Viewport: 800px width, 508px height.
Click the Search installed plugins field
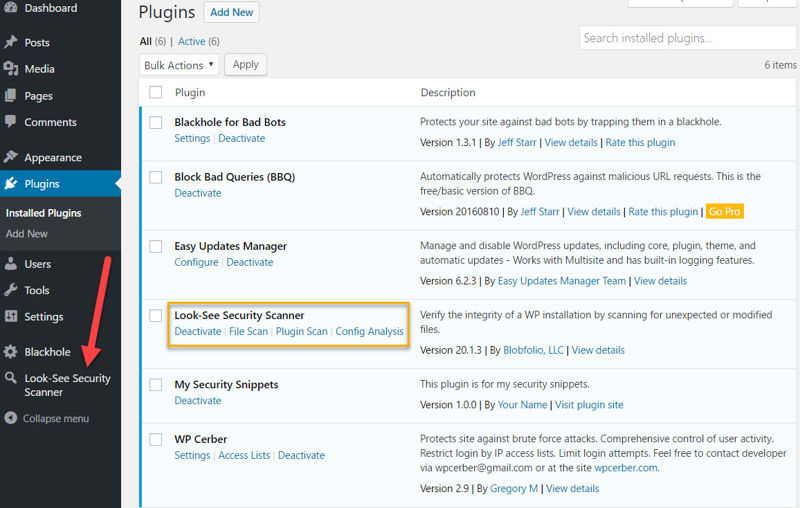coord(687,38)
